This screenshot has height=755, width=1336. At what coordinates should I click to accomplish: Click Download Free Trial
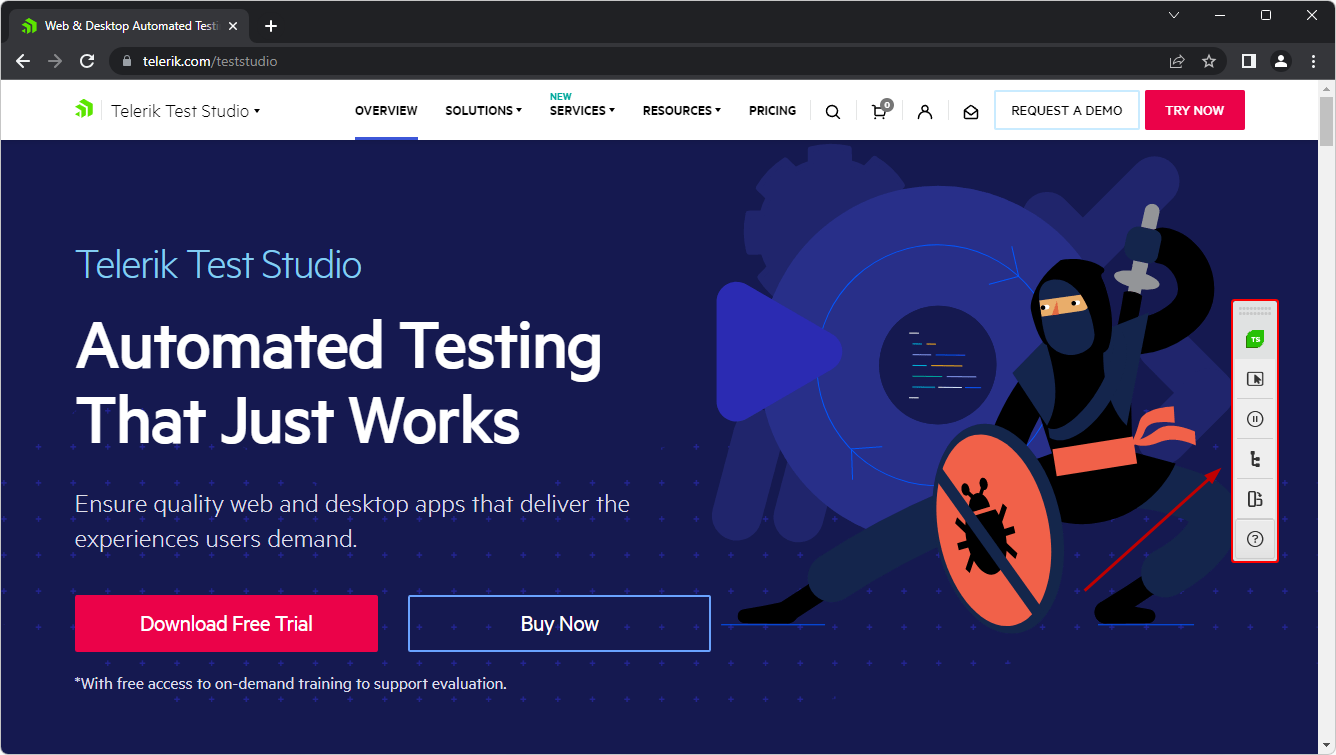tap(226, 624)
